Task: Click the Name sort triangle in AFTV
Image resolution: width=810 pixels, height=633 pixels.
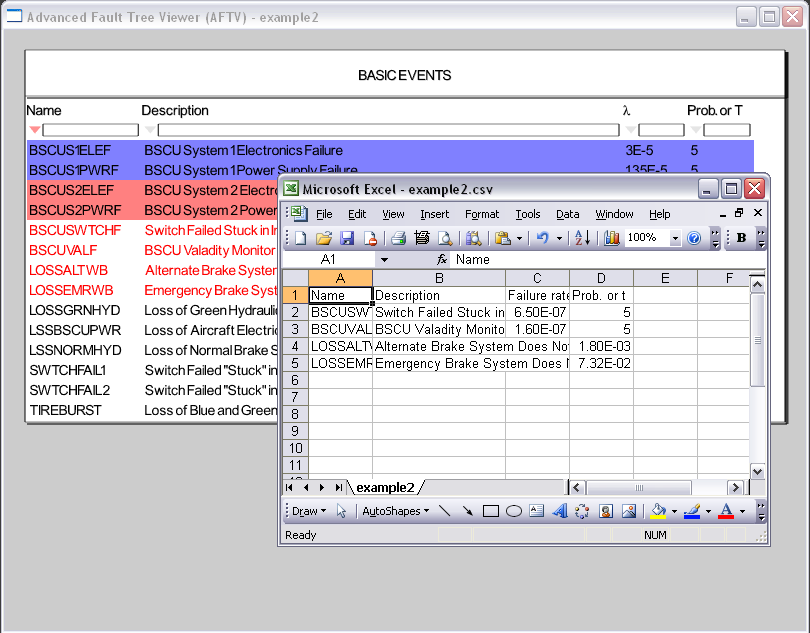Action: click(35, 130)
